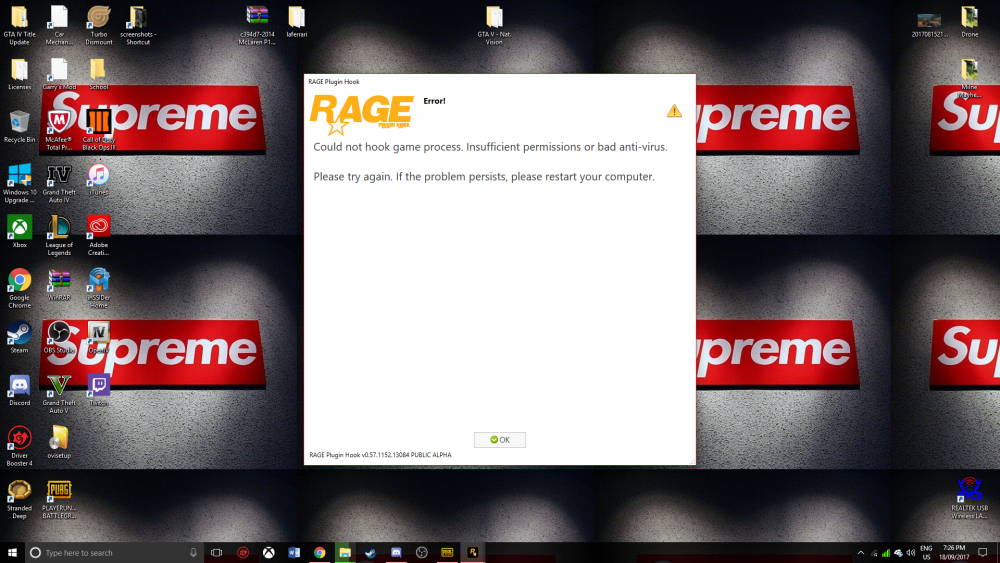Launch PLAYERUNKNOWN'S BATTLEGROUNDS shortcut
Image resolution: width=1000 pixels, height=563 pixels.
click(59, 499)
